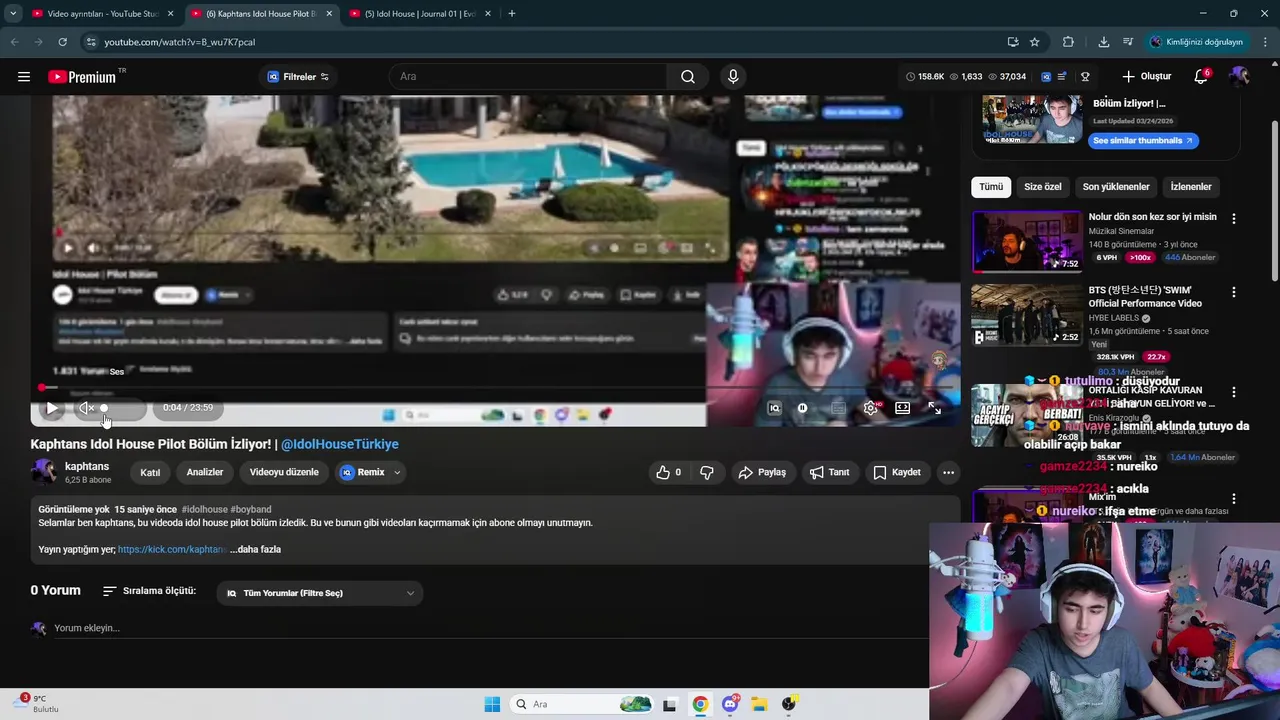The image size is (1280, 720).
Task: Focus the YouTube Ara search box
Action: [528, 76]
